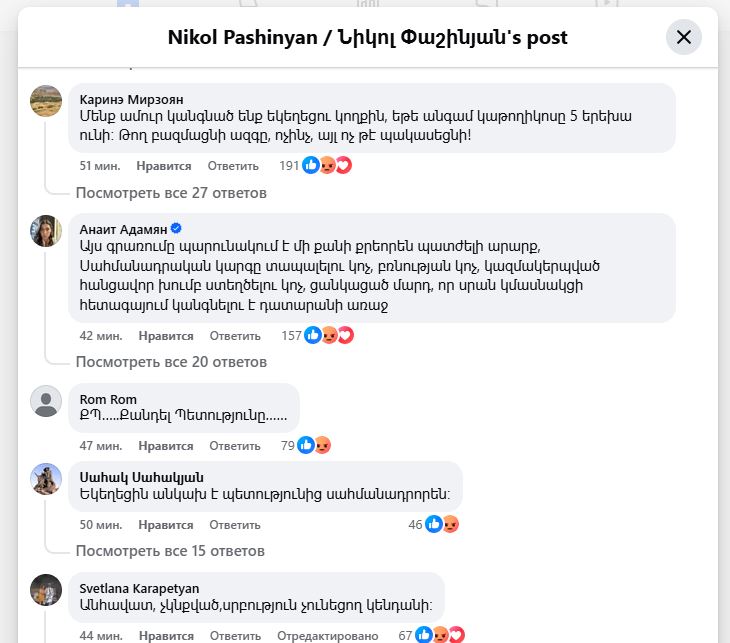The width and height of the screenshot is (730, 643).
Task: Expand all 15 replies to Սահակ Սահակյան
Action: (170, 551)
